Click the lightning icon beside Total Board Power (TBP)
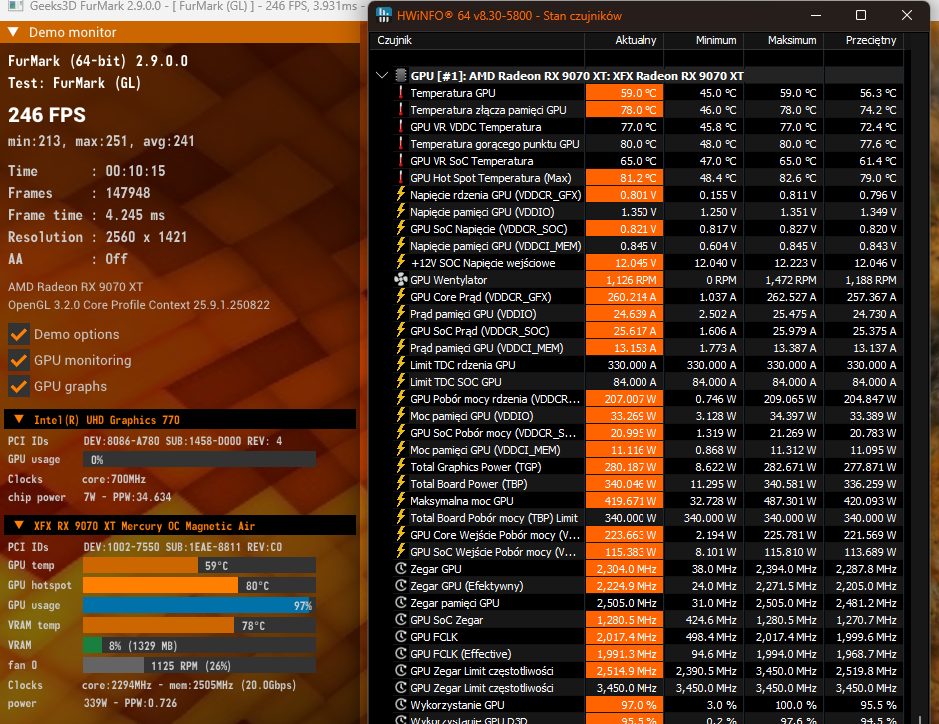Viewport: 939px width, 724px height. click(401, 484)
